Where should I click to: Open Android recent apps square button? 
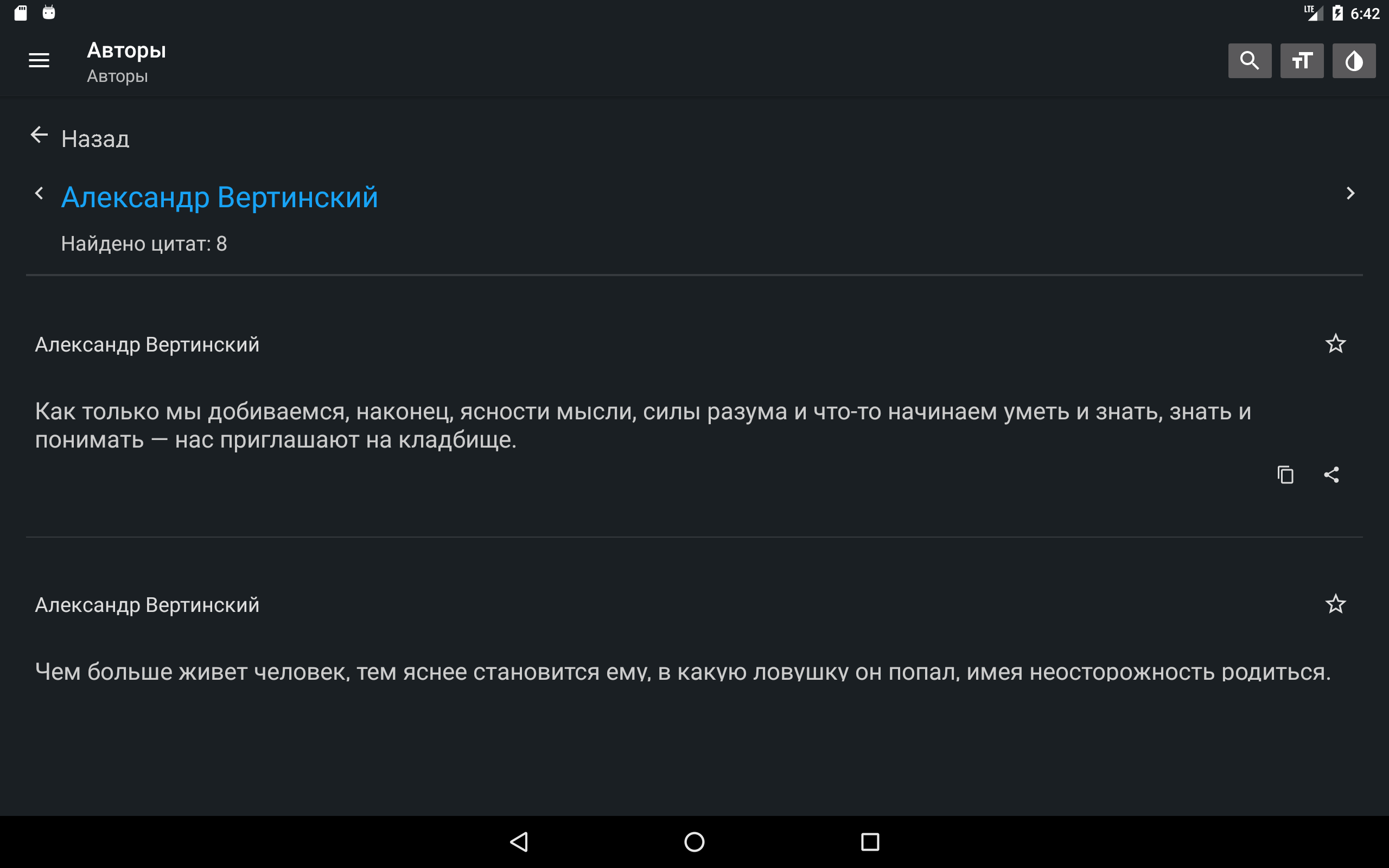pos(870,842)
